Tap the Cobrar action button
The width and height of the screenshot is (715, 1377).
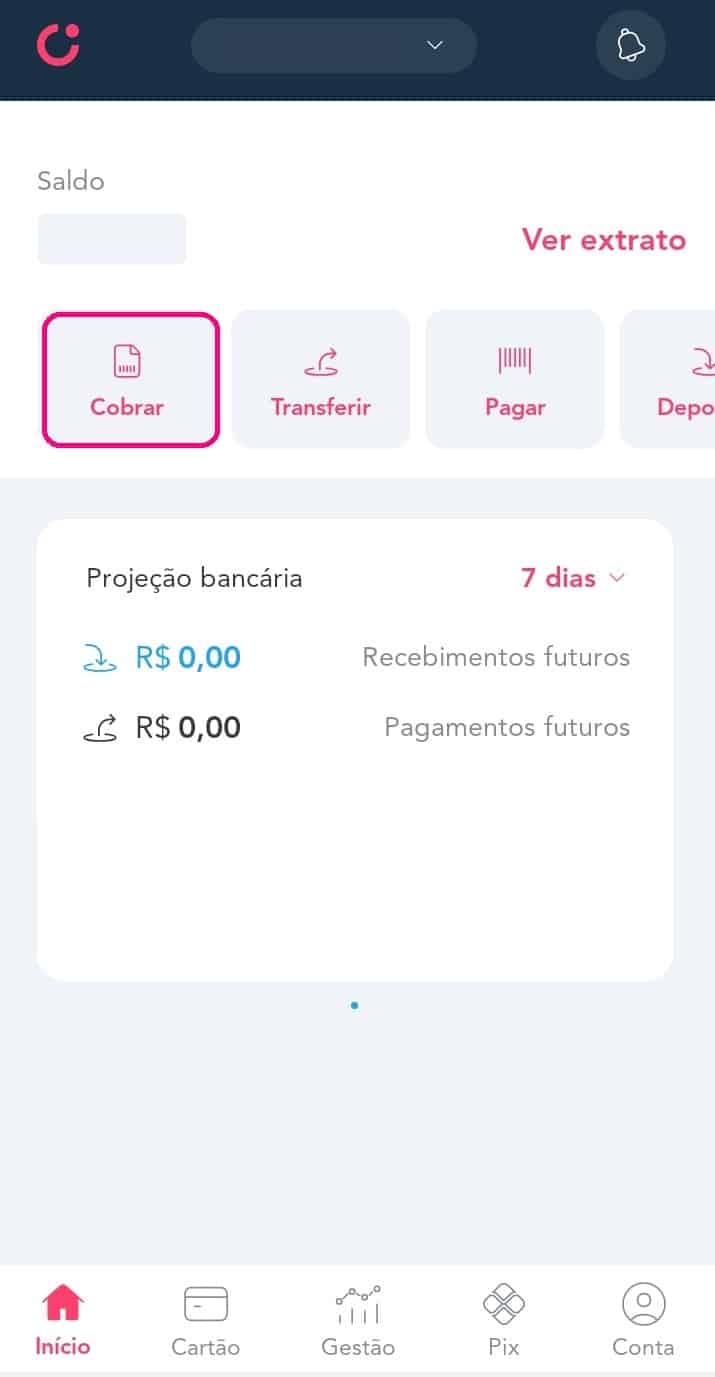tap(130, 379)
